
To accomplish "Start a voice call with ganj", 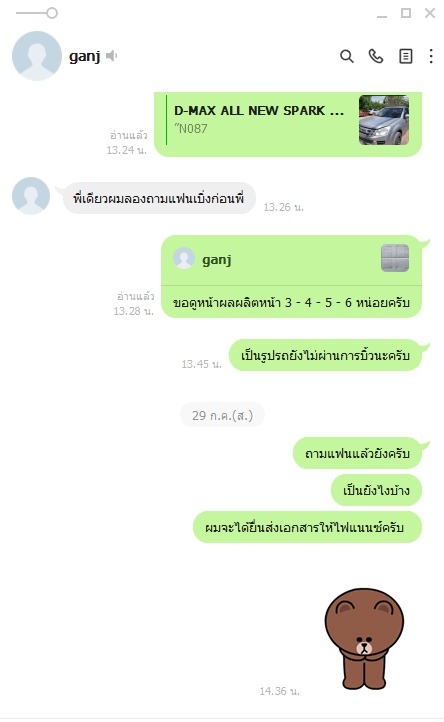I will click(x=376, y=56).
